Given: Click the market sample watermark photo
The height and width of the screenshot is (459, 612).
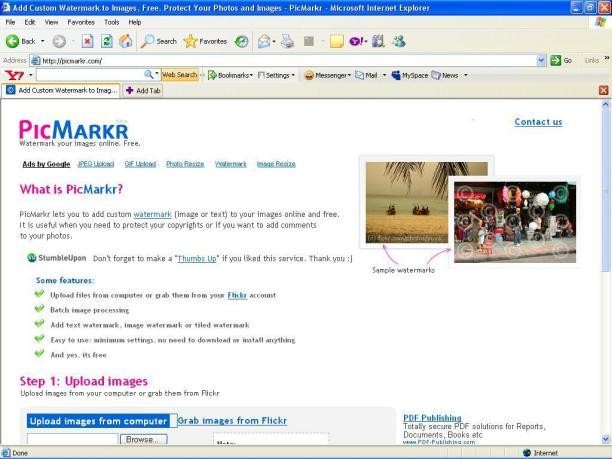Looking at the screenshot, I should (x=515, y=222).
